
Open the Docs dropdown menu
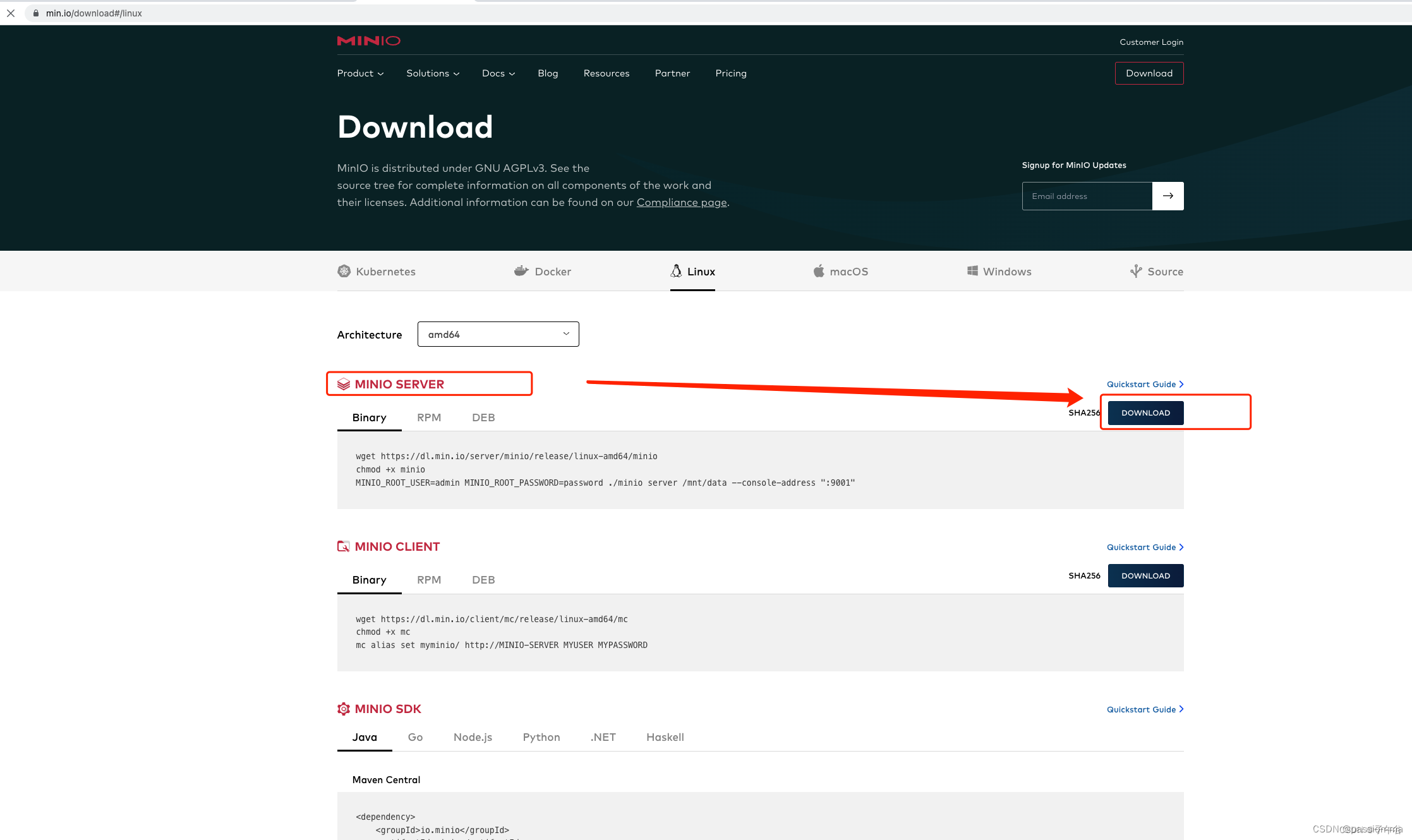(x=498, y=73)
